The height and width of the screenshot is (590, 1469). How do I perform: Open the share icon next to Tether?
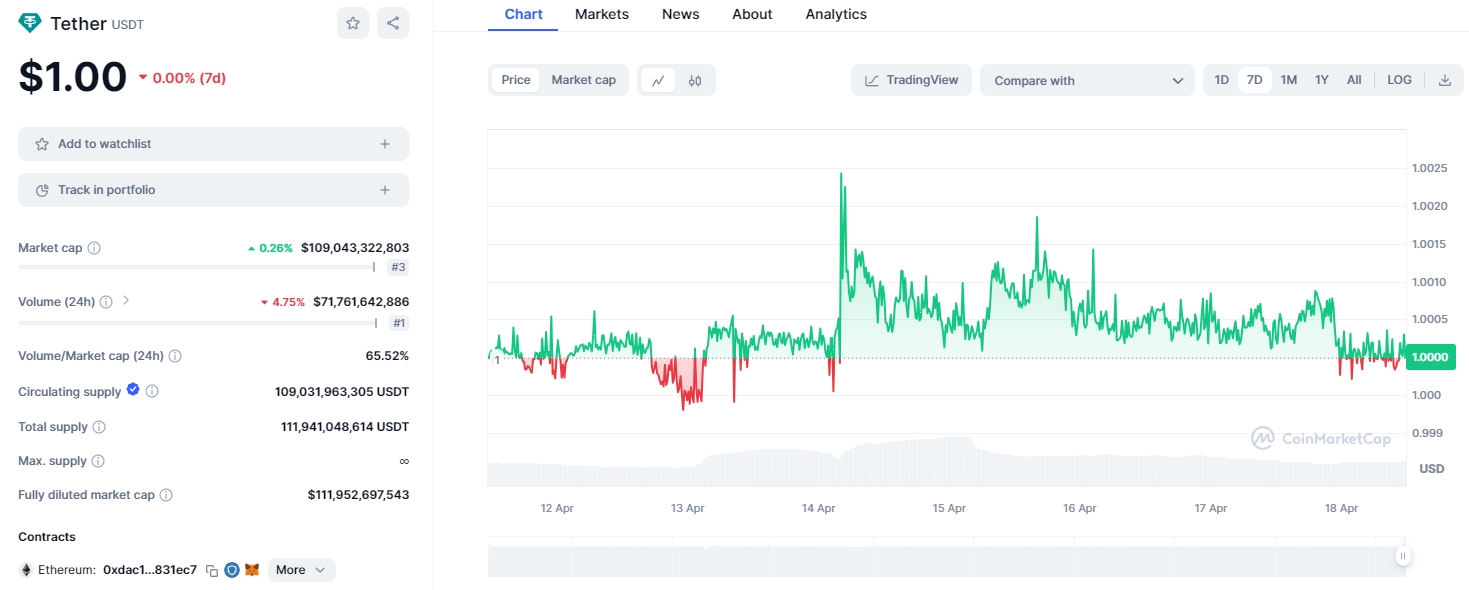[393, 23]
